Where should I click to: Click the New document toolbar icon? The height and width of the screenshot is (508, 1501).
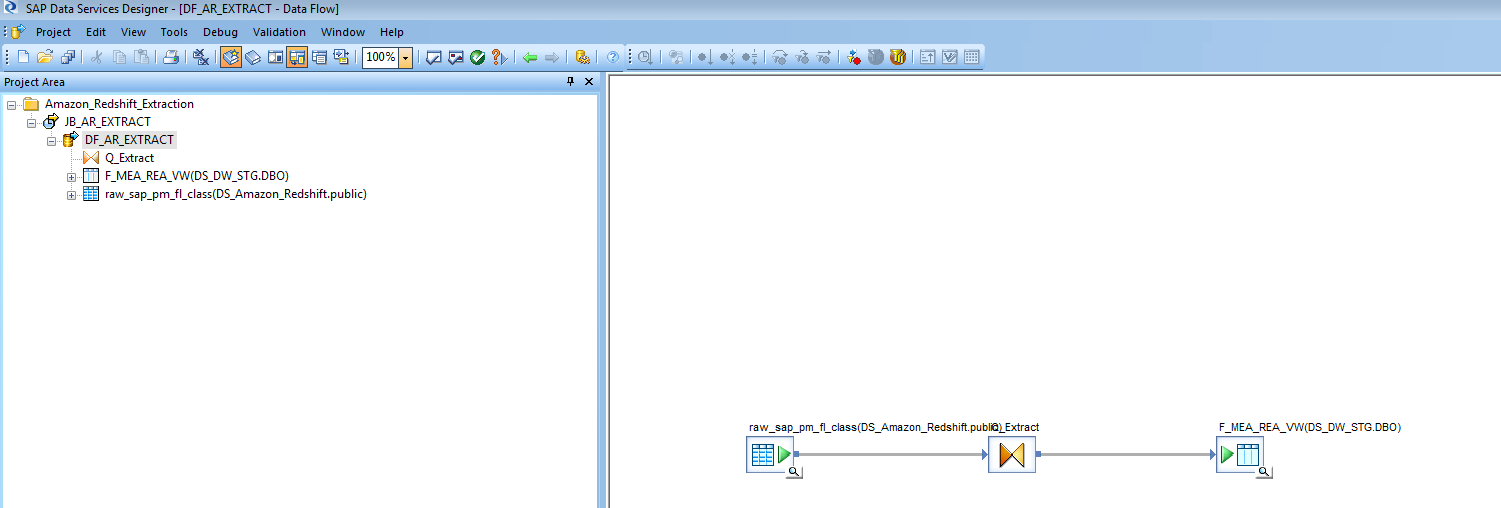(24, 58)
